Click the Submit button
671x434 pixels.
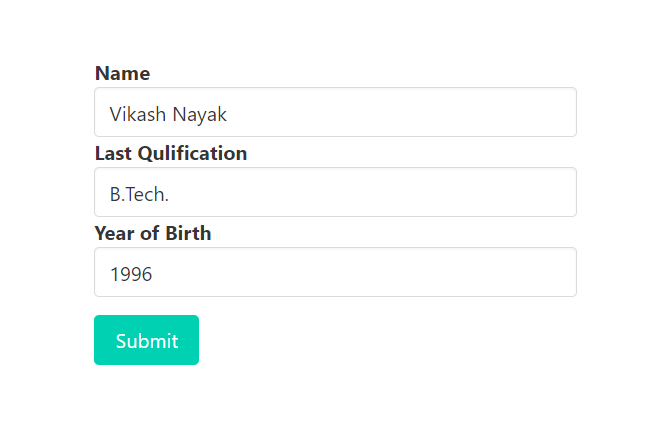(x=146, y=340)
